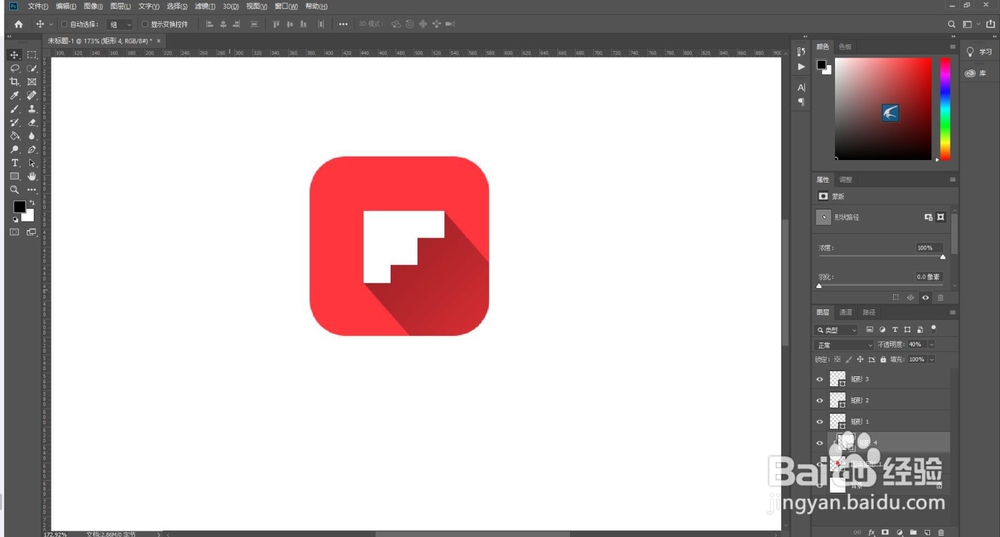Add a layer mask to the layer
This screenshot has height=537, width=1000.
click(x=885, y=532)
